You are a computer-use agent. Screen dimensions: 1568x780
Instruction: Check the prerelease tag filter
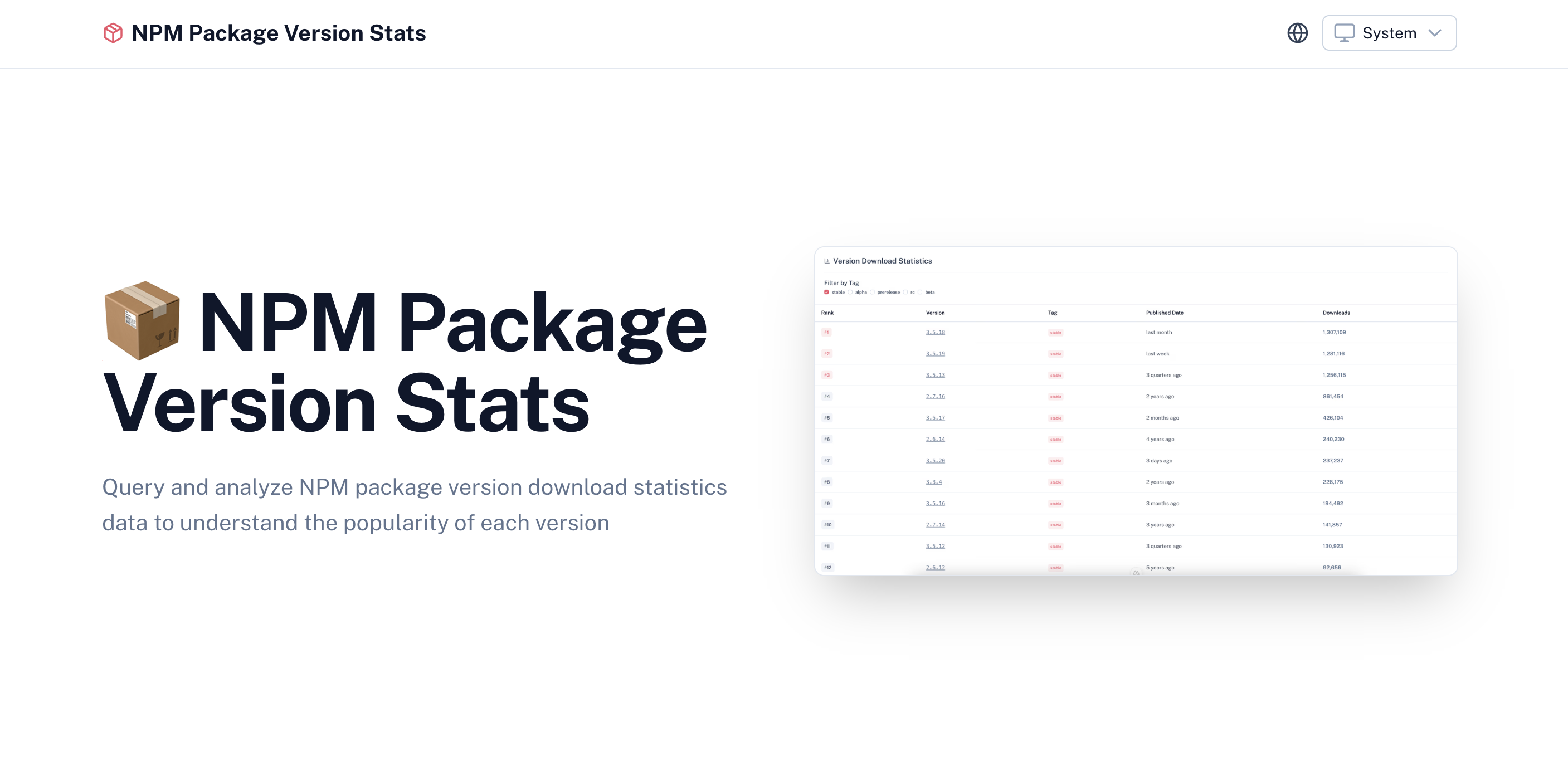tap(872, 292)
